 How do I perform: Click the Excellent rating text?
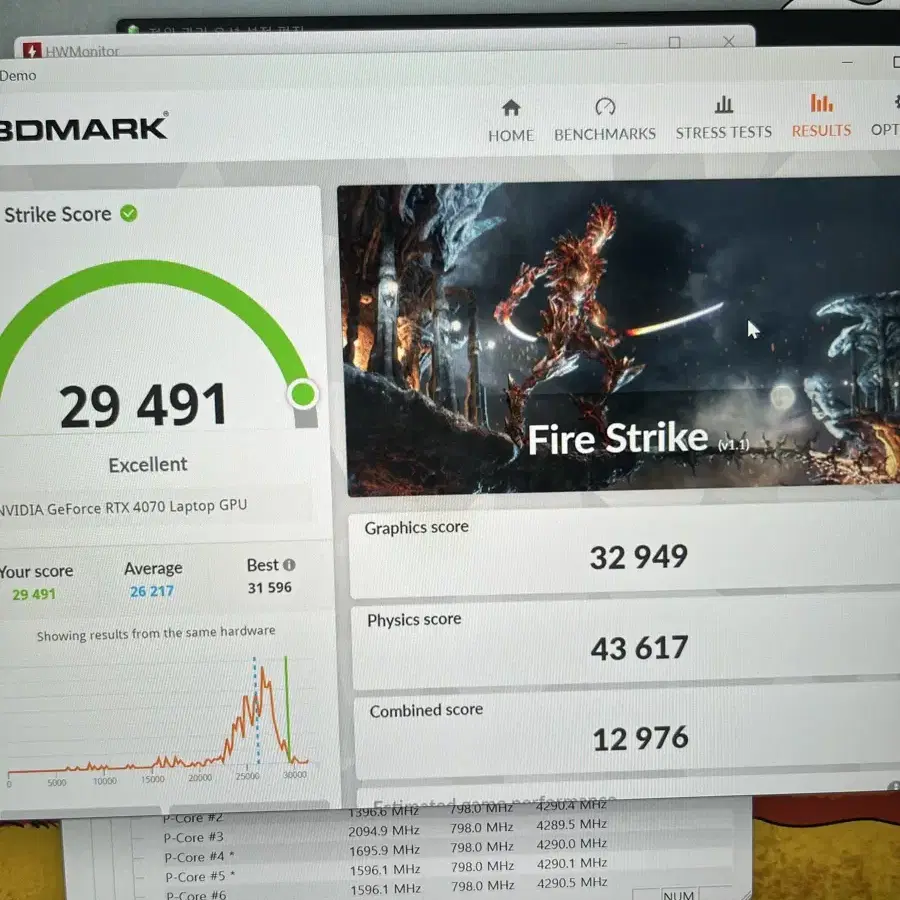point(148,464)
